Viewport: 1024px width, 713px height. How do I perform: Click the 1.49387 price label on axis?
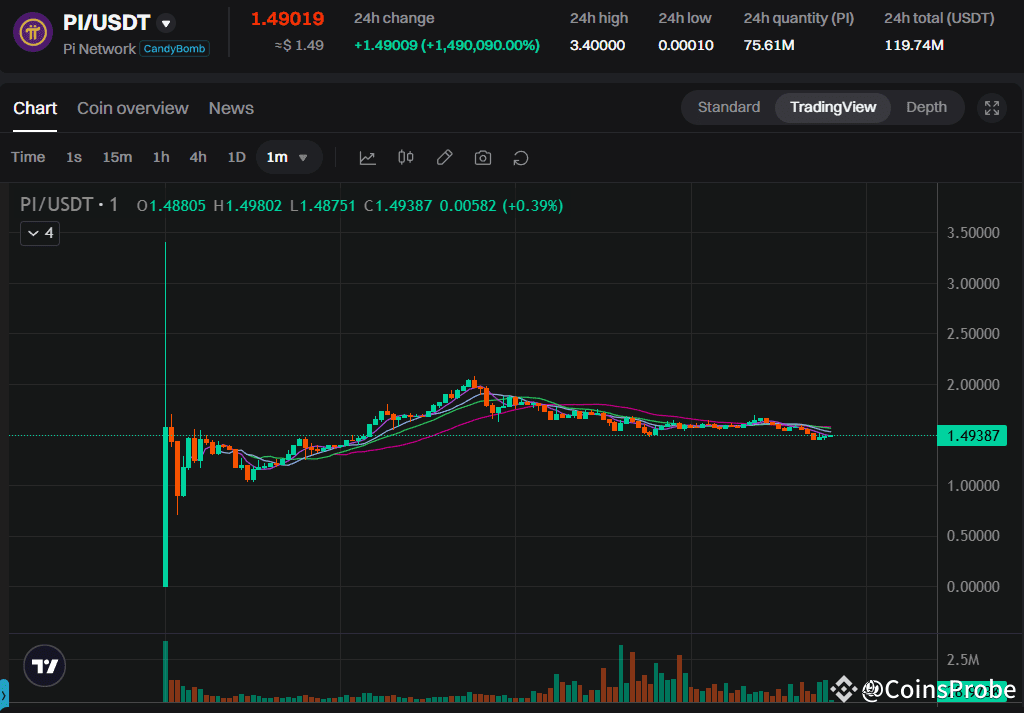pyautogui.click(x=973, y=435)
